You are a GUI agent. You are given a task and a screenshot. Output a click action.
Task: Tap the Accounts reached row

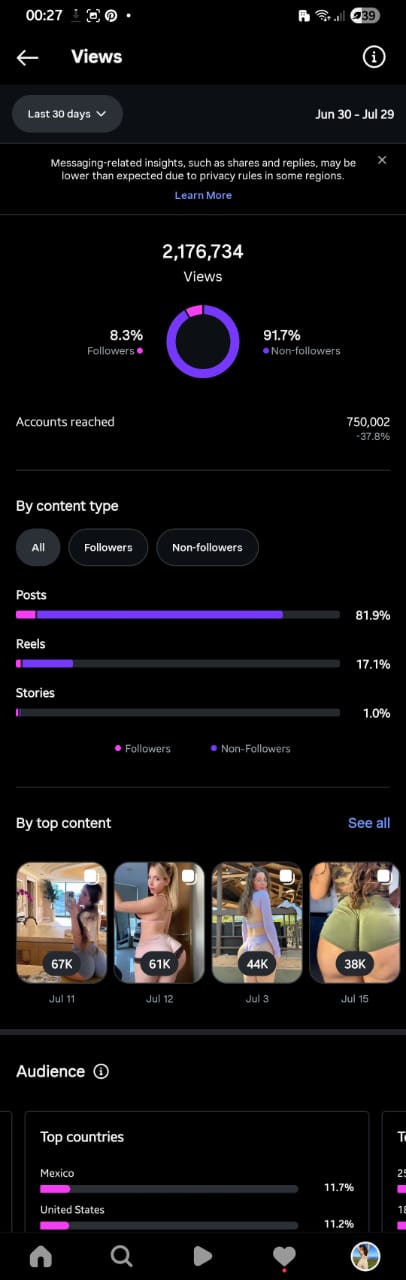(x=203, y=428)
